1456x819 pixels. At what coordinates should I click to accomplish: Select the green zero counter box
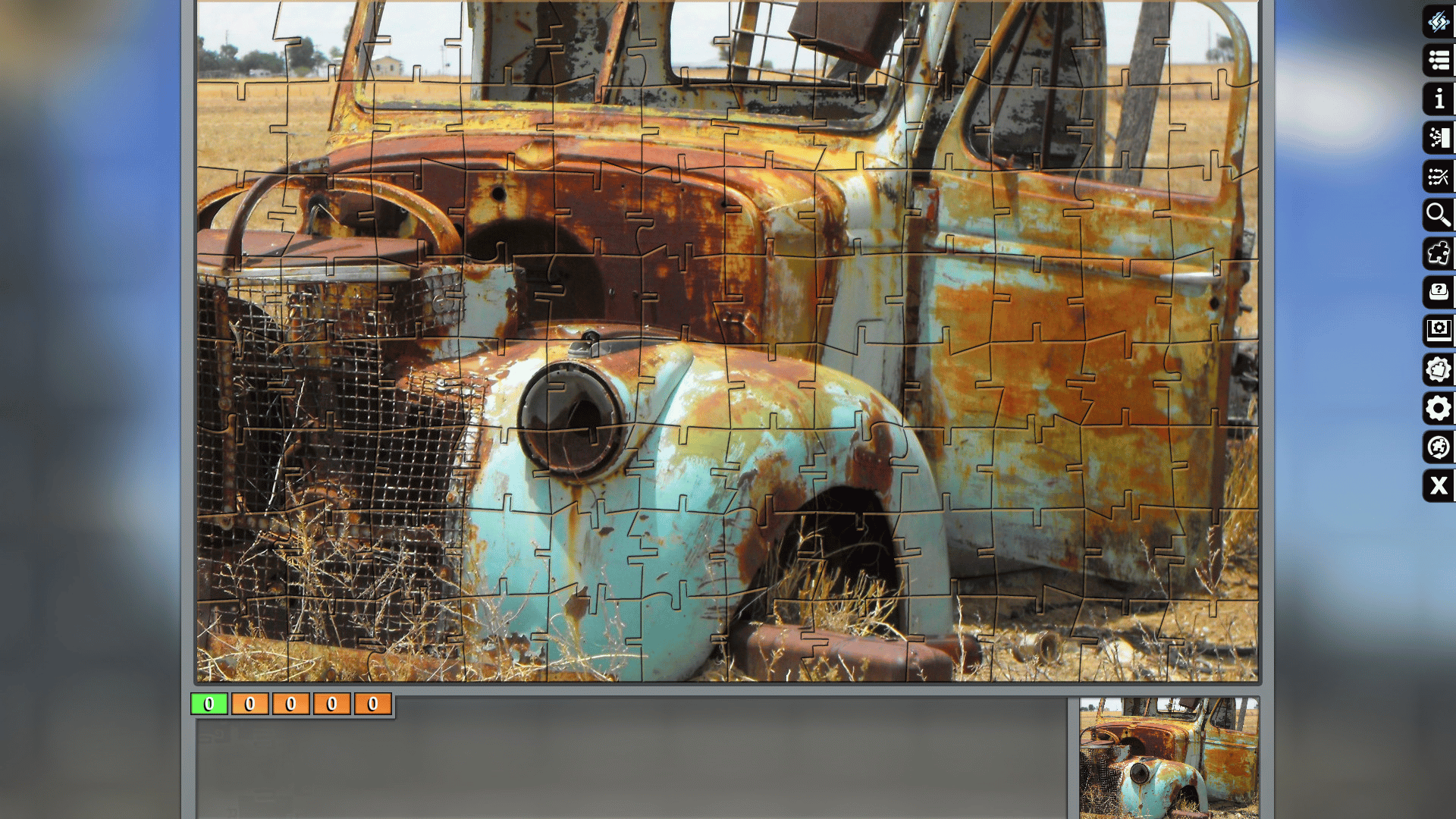[209, 704]
